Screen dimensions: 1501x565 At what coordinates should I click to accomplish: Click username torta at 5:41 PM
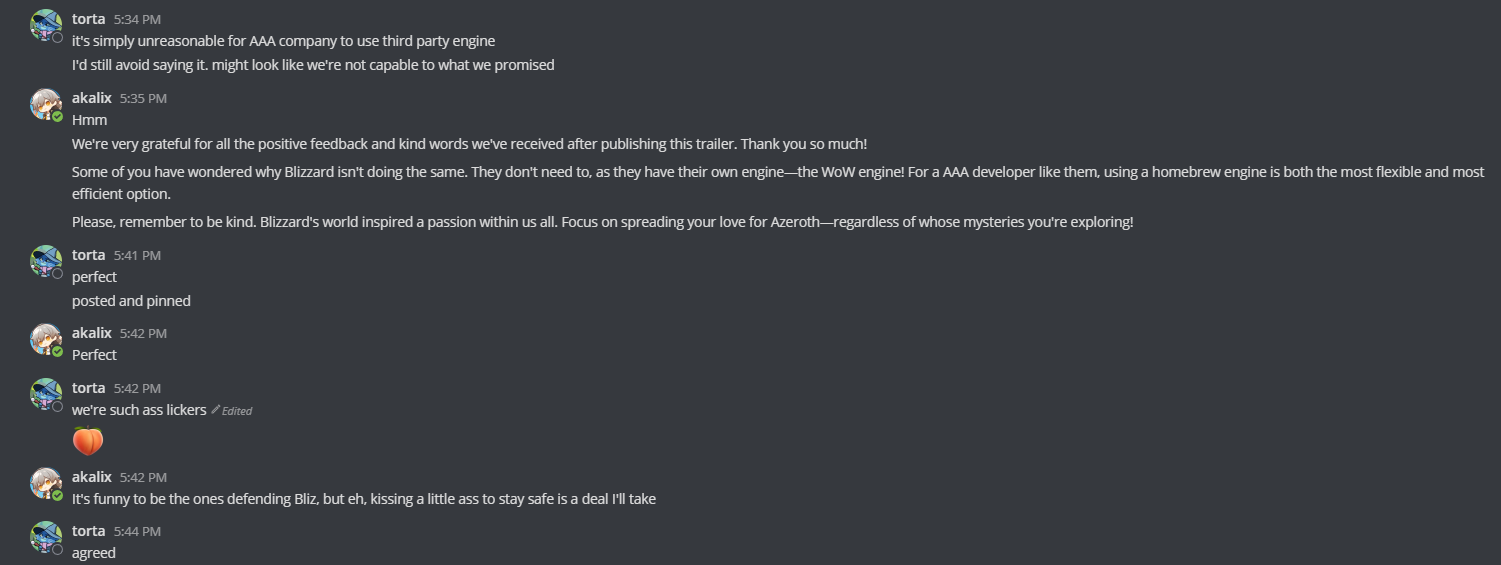(88, 255)
